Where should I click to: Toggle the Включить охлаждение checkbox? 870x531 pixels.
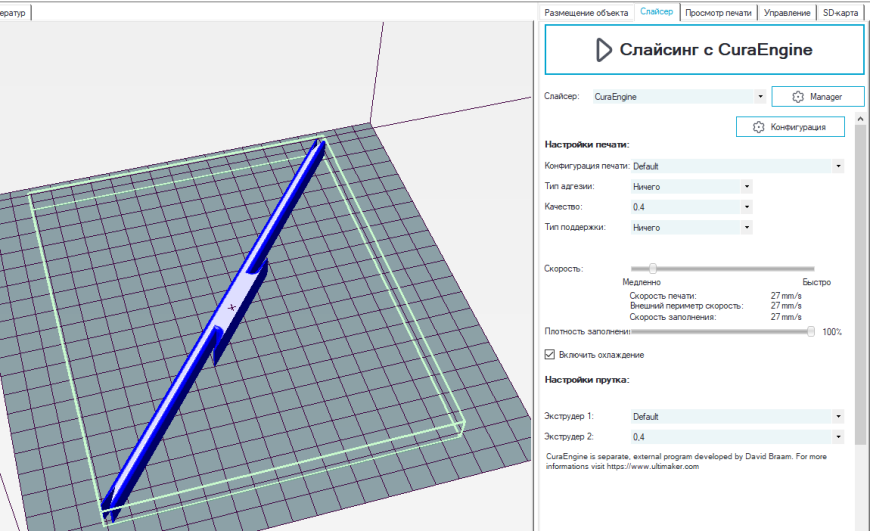click(549, 354)
